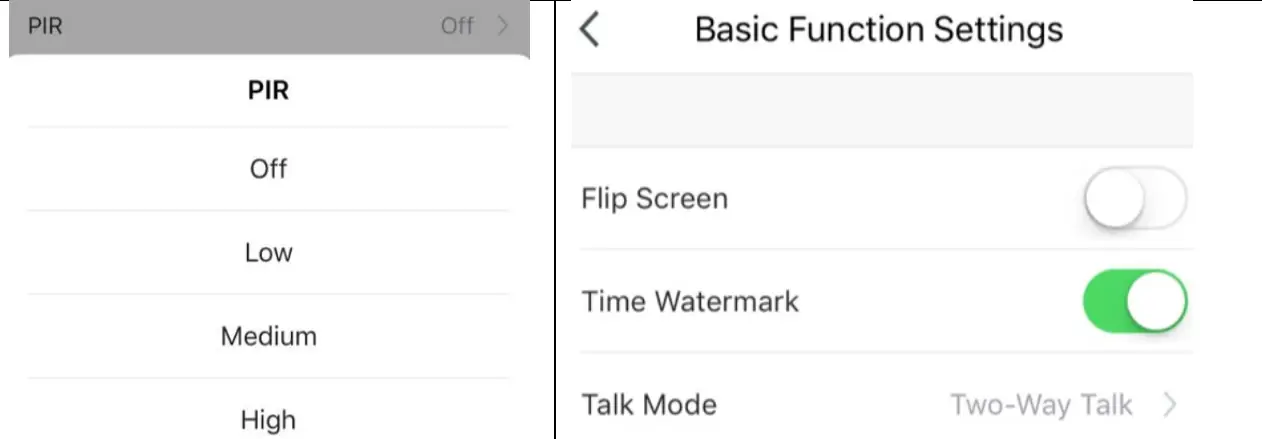The height and width of the screenshot is (439, 1262).
Task: Enable the Flip Screen switch
Action: [1134, 198]
